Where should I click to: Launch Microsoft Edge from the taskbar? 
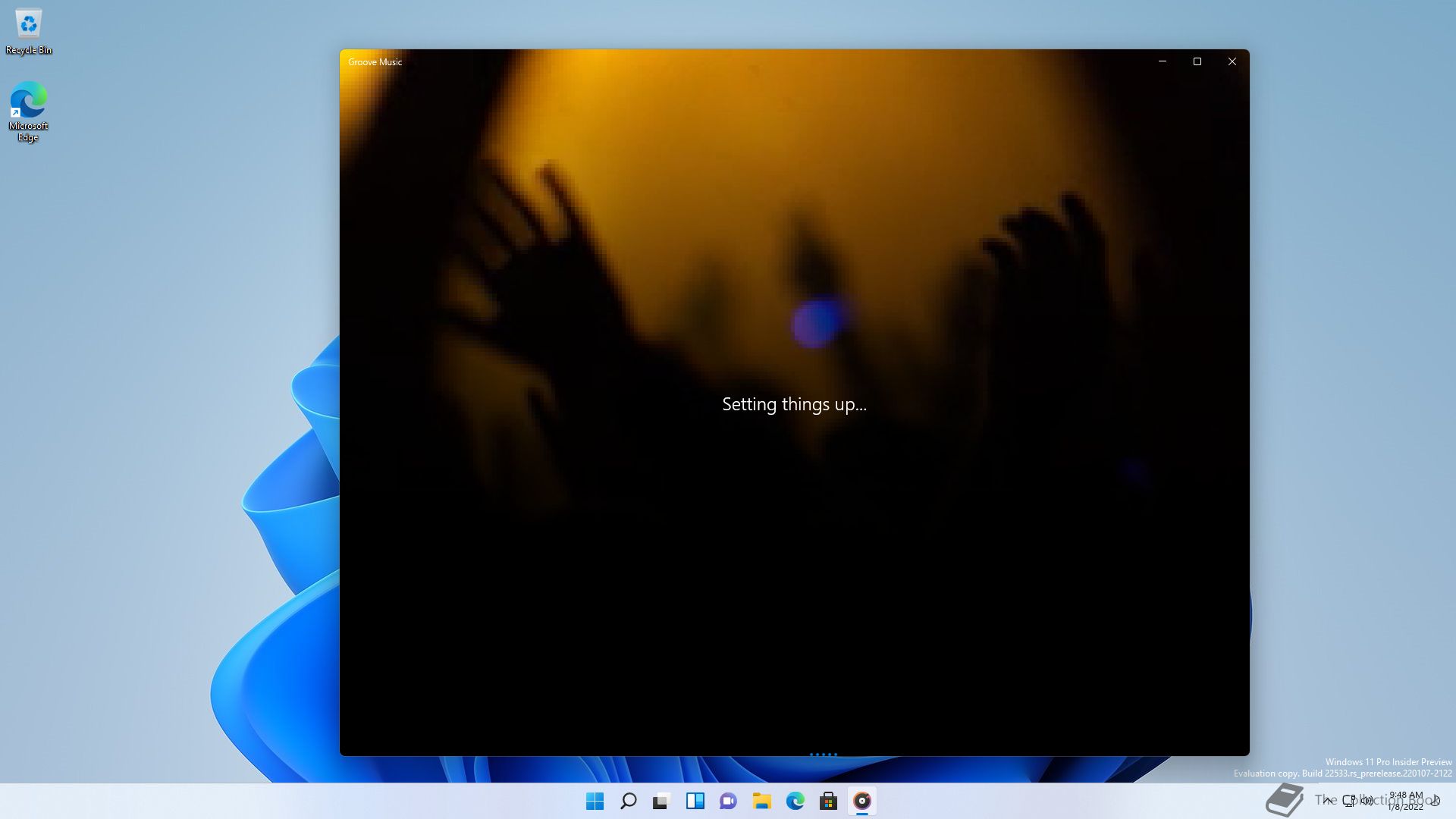(795, 801)
